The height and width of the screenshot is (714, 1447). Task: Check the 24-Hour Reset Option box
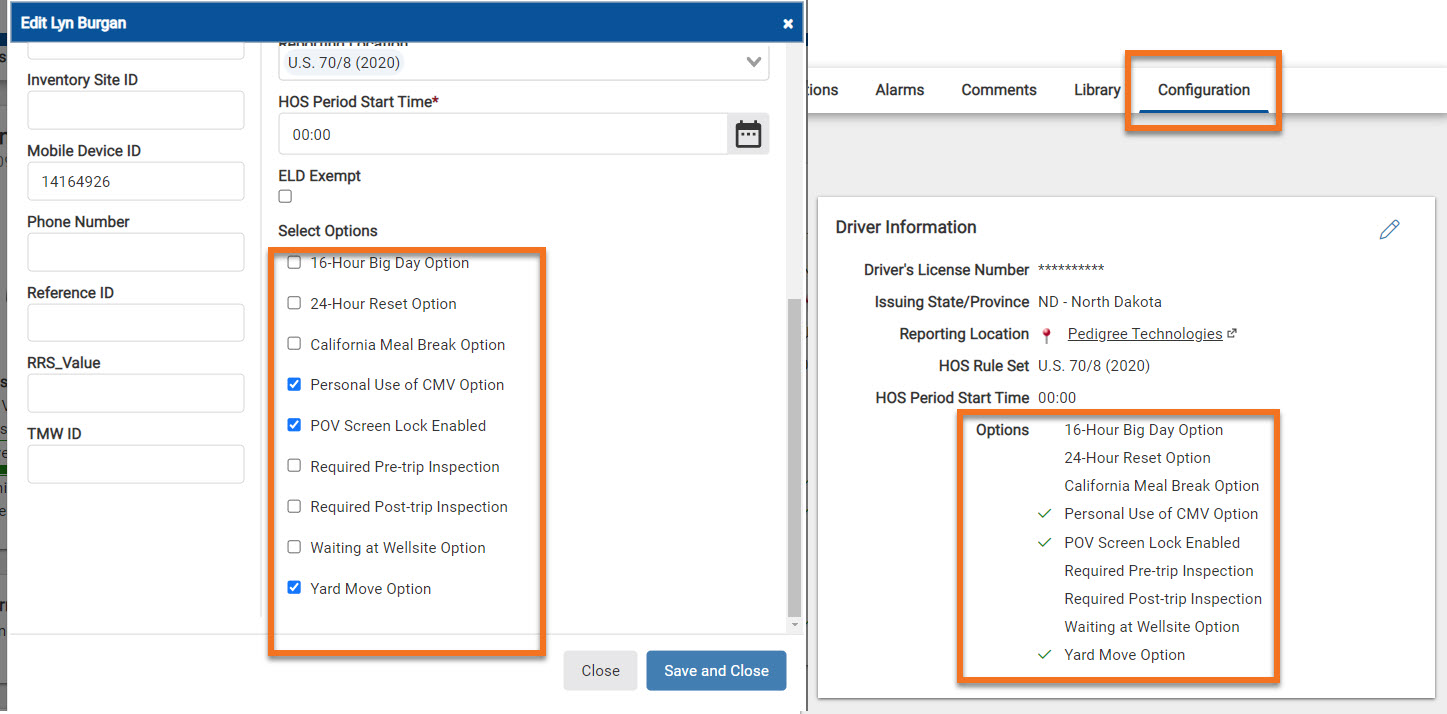click(x=294, y=303)
